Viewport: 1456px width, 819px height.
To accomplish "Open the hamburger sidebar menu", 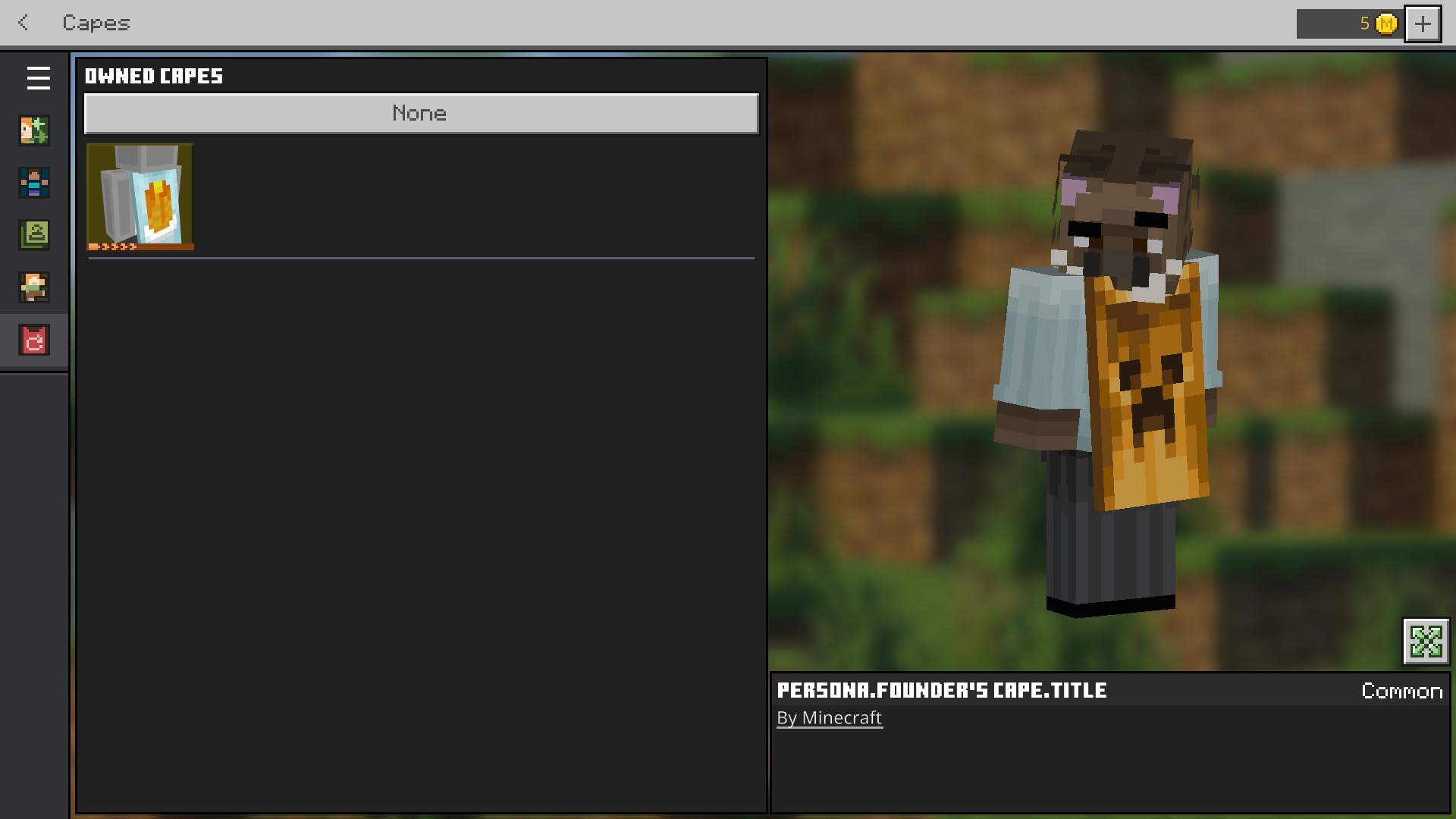I will 38,78.
